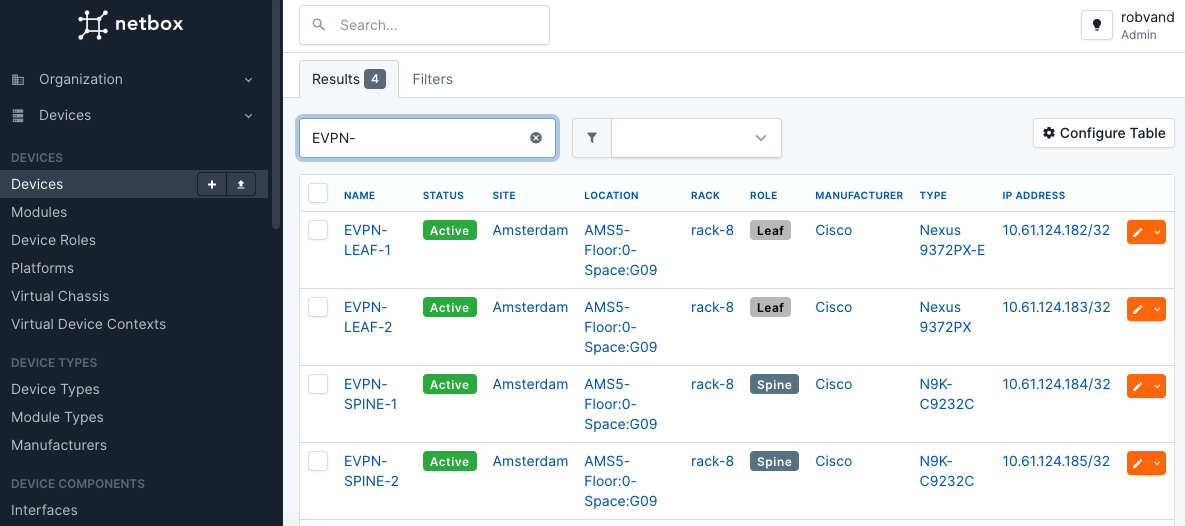
Task: Check the box for EVPN-LEAF-2 row
Action: tap(318, 307)
